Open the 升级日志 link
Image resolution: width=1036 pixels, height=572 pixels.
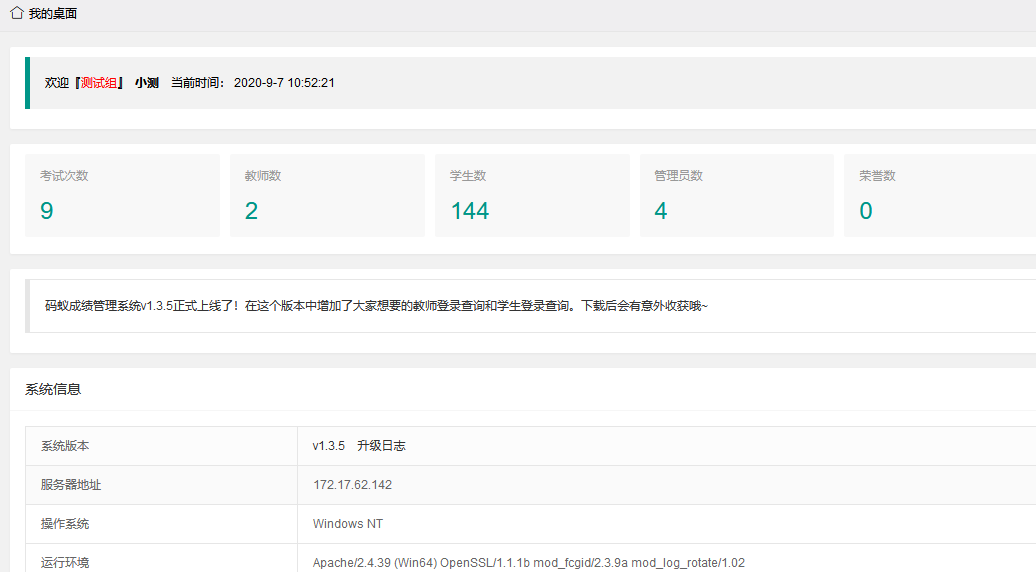pyautogui.click(x=381, y=446)
